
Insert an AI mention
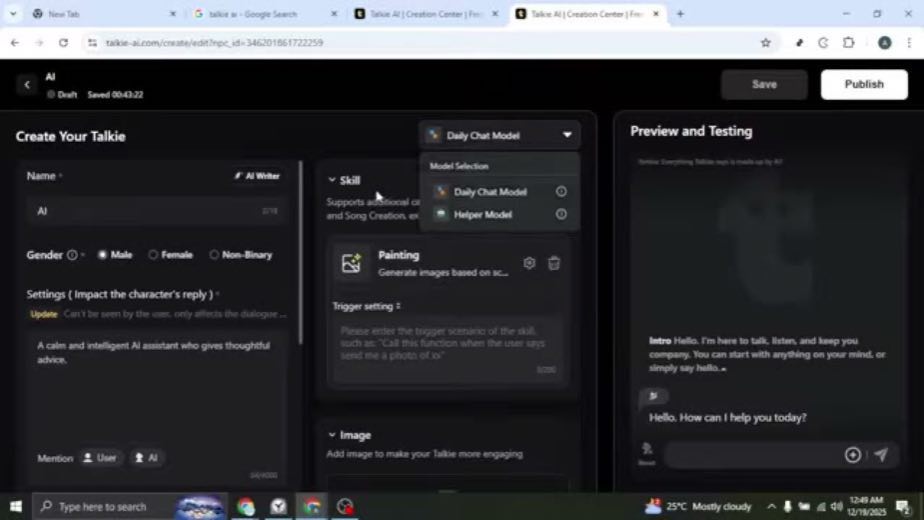[146, 458]
